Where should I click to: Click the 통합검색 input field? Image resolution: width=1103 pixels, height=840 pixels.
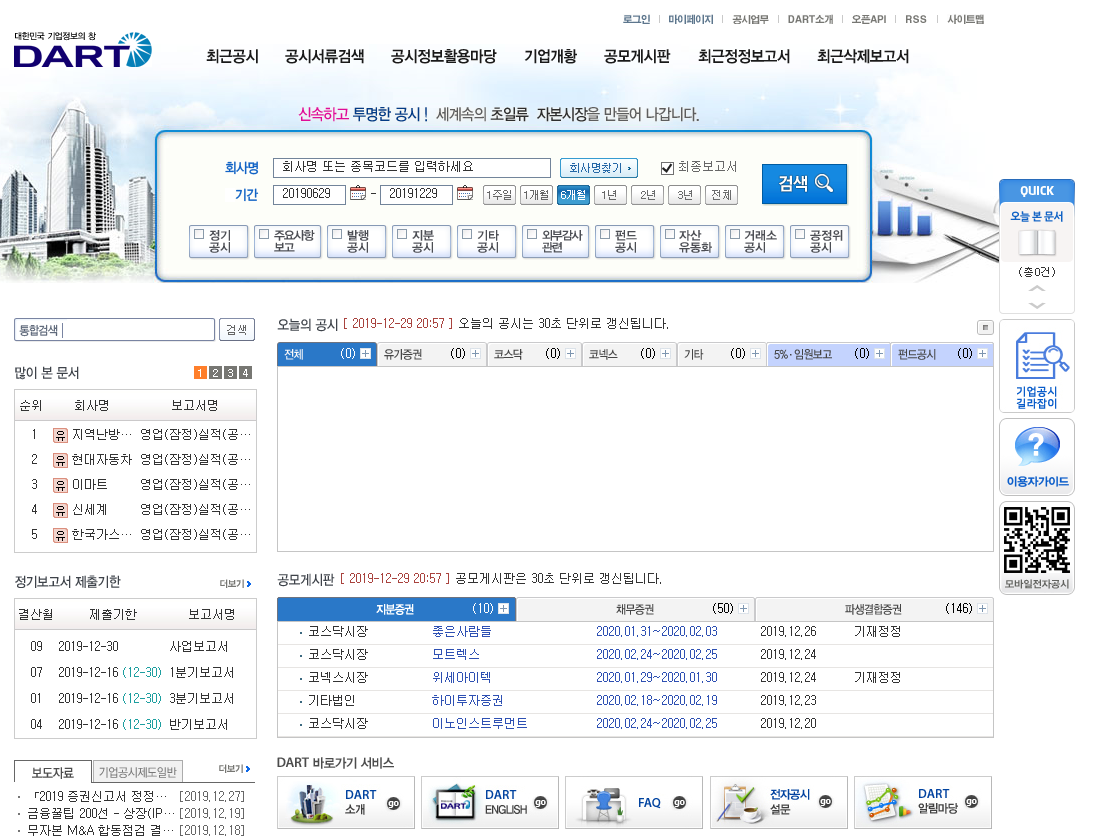[x=115, y=330]
